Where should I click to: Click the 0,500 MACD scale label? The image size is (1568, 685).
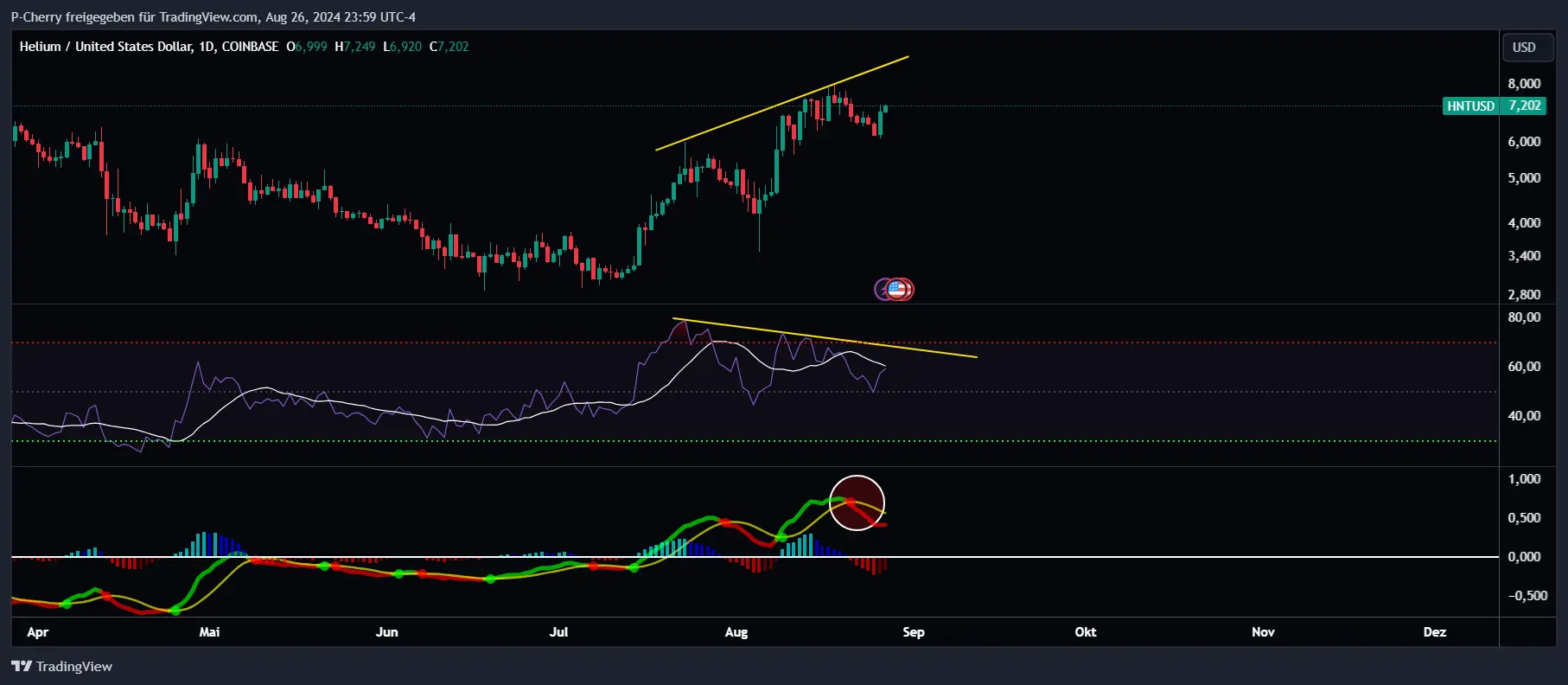point(1524,518)
